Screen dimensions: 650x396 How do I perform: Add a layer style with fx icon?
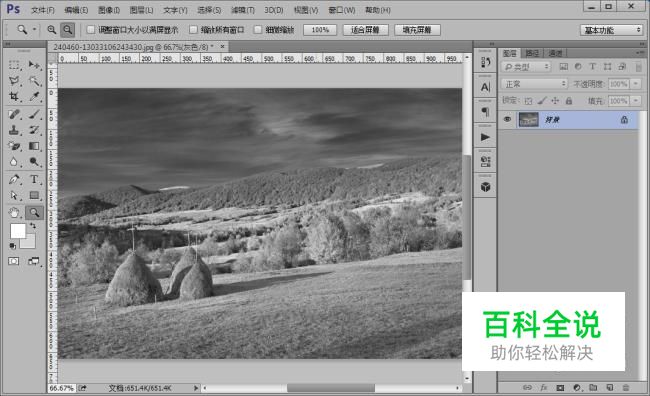pyautogui.click(x=543, y=388)
